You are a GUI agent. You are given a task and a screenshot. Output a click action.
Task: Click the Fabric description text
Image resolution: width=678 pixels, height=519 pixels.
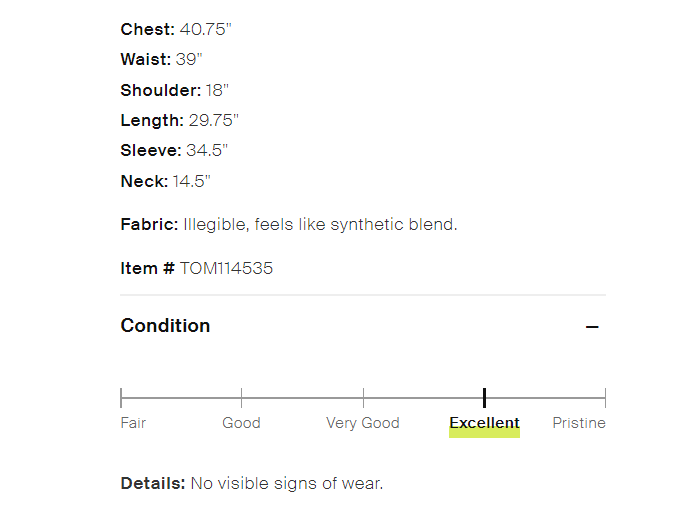tap(320, 224)
